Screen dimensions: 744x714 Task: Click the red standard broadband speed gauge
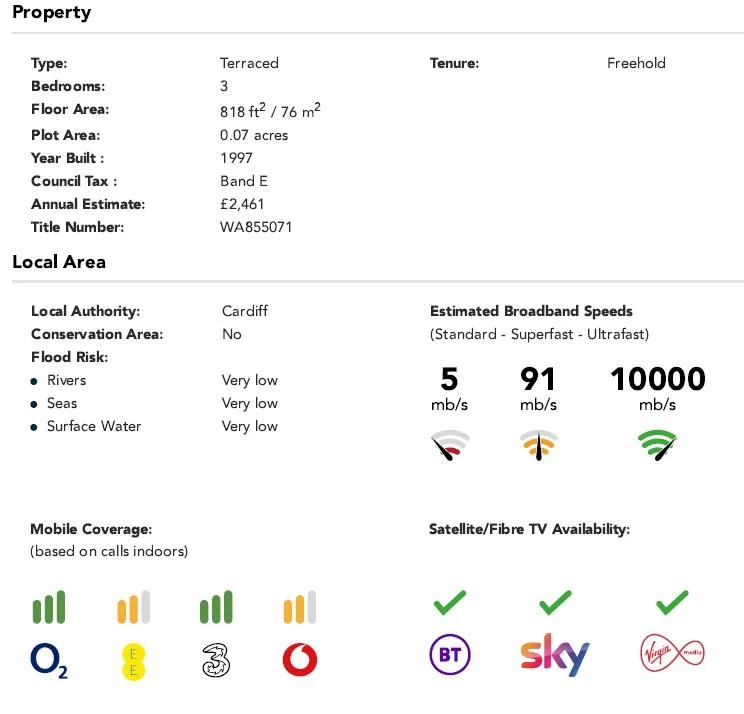[x=450, y=445]
